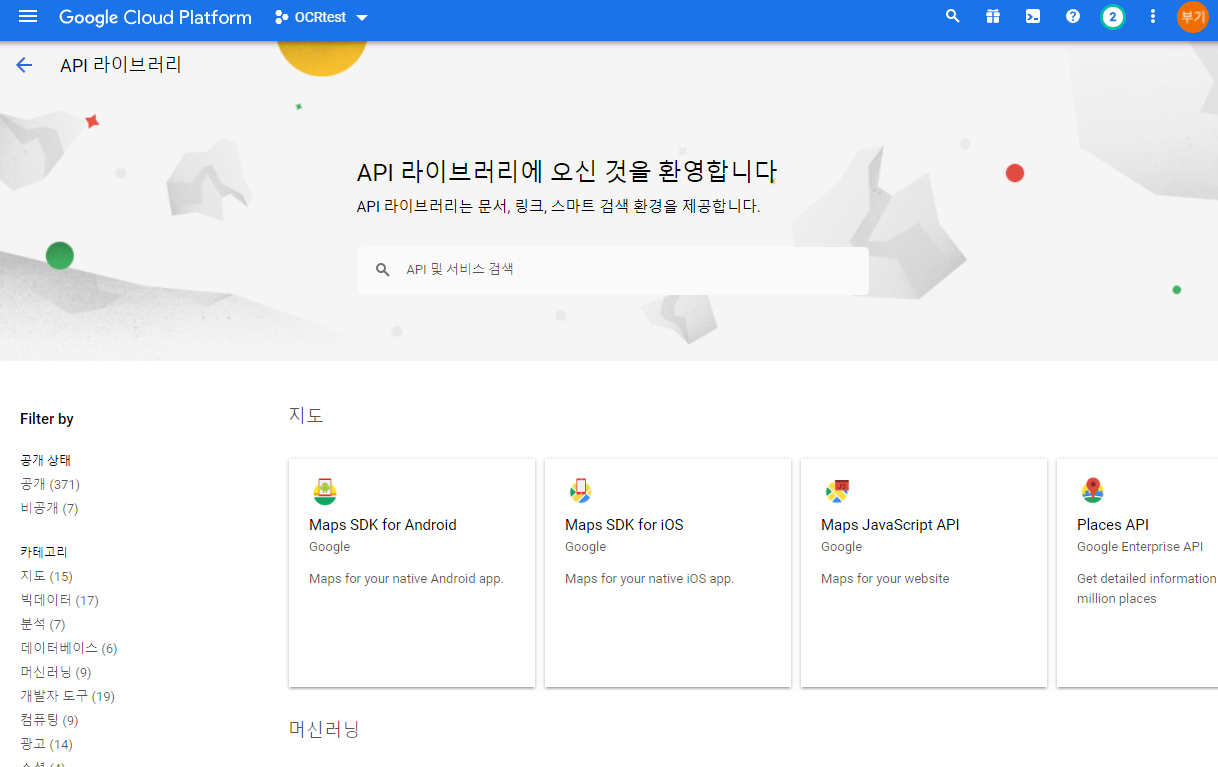Open the gift free trial icon
Viewport: 1218px width, 767px height.
[993, 17]
